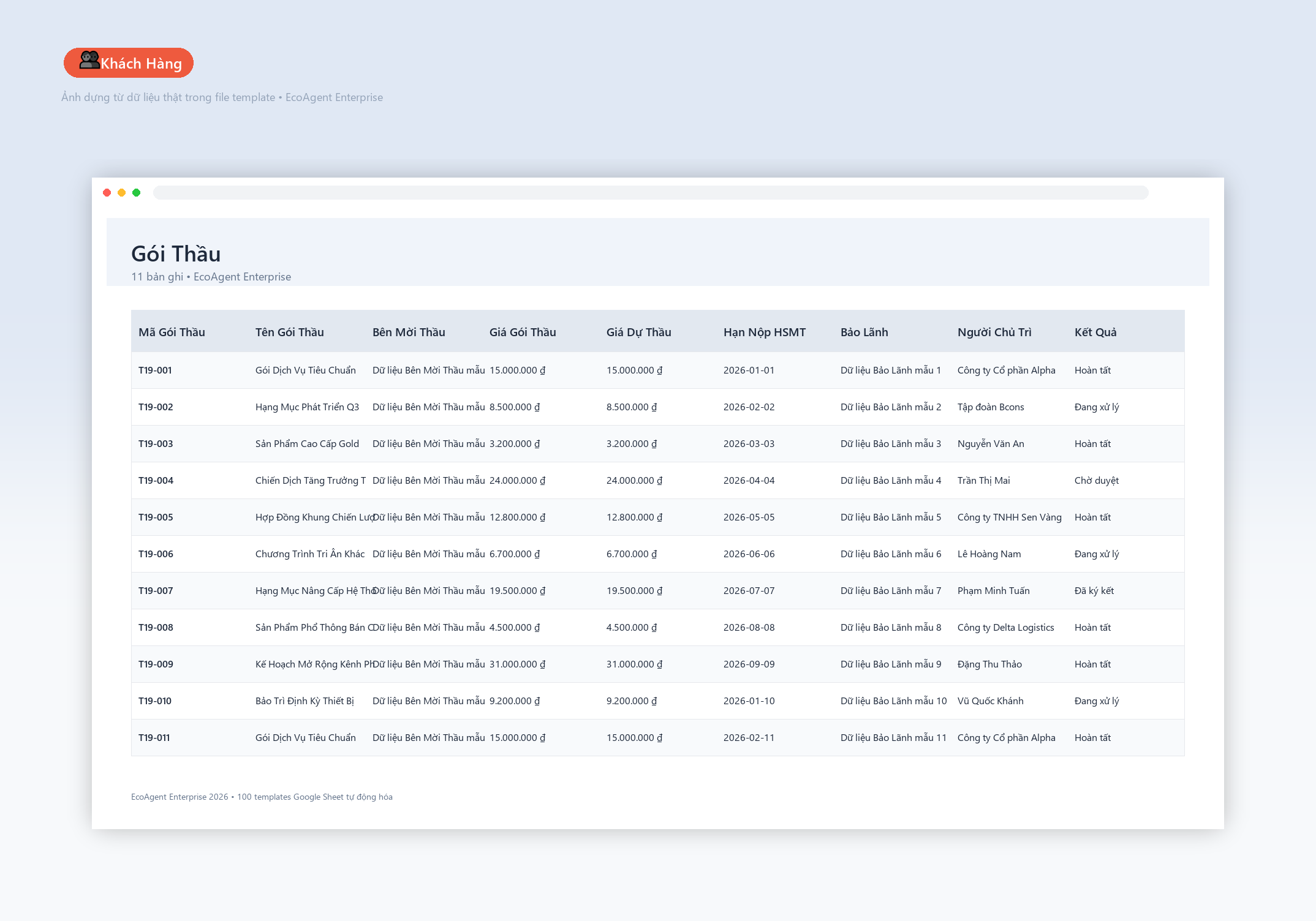
Task: Click the Đã ký kết status cell
Action: [1094, 591]
